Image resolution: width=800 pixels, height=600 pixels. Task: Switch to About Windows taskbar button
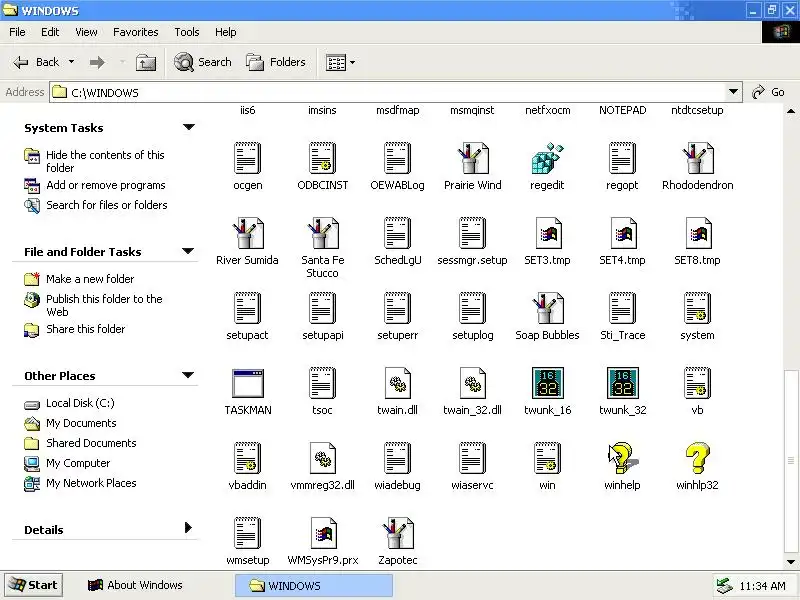tap(135, 585)
